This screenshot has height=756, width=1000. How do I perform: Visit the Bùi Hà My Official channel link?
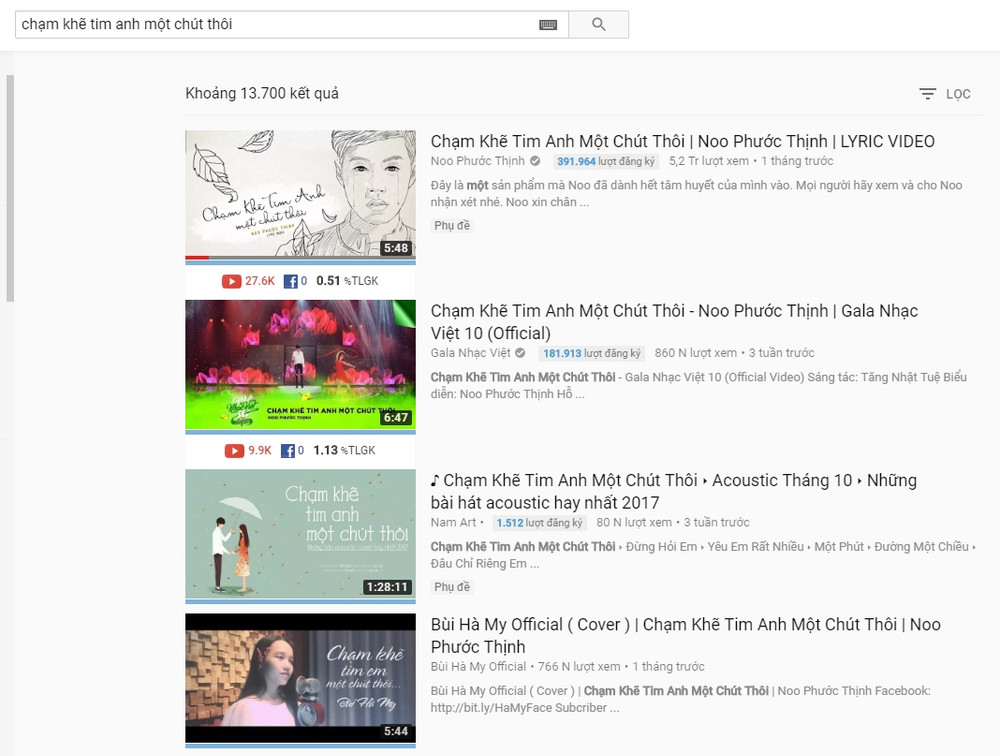478,667
